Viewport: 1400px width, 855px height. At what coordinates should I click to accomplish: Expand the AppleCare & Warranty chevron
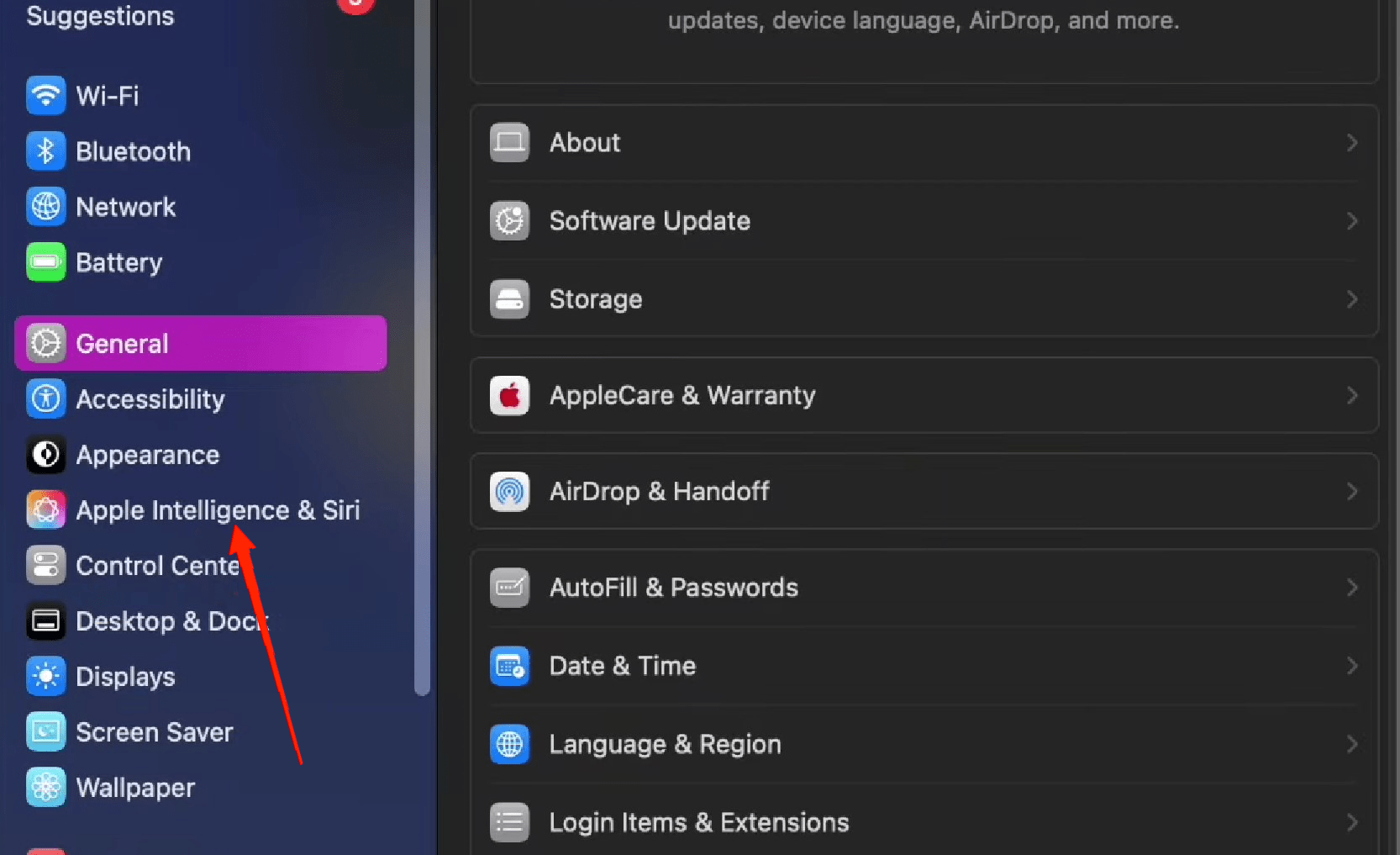click(1352, 395)
